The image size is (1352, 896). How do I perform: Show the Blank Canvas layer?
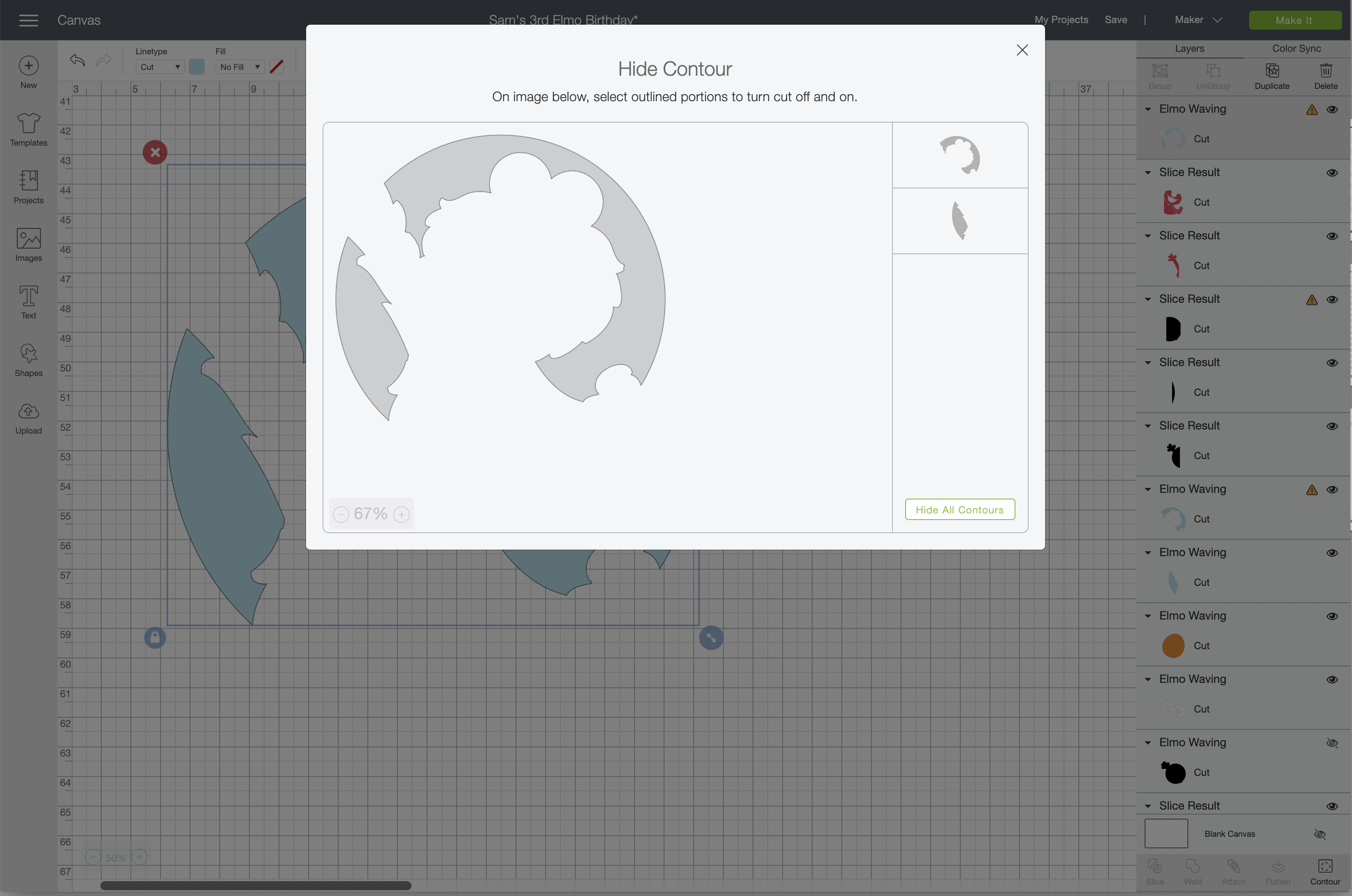(x=1319, y=834)
